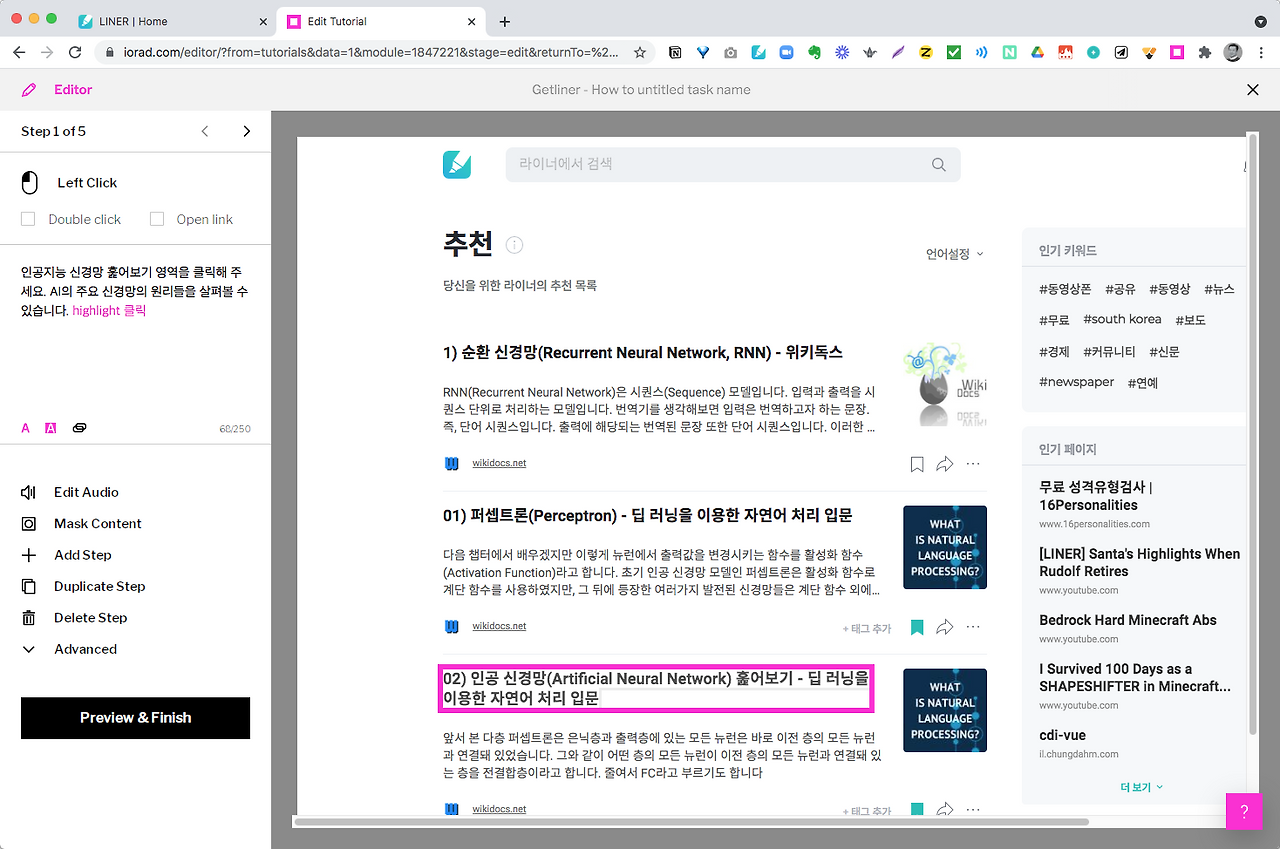This screenshot has height=849, width=1280.
Task: Click the RNN article Wiki Docs thumbnail
Action: pyautogui.click(x=945, y=384)
